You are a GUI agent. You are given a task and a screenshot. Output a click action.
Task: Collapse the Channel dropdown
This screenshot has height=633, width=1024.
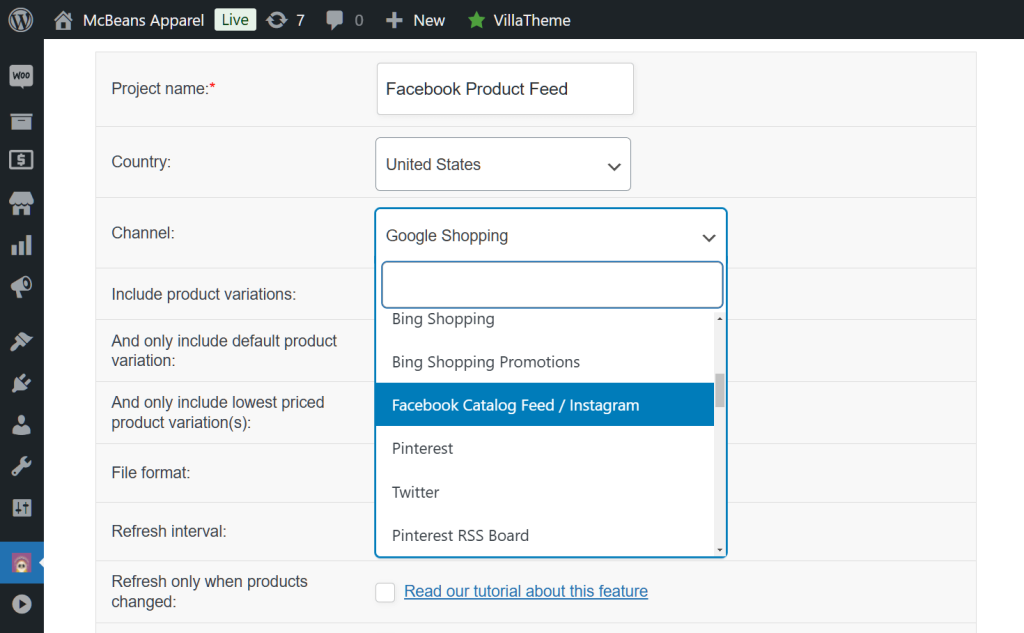coord(550,237)
